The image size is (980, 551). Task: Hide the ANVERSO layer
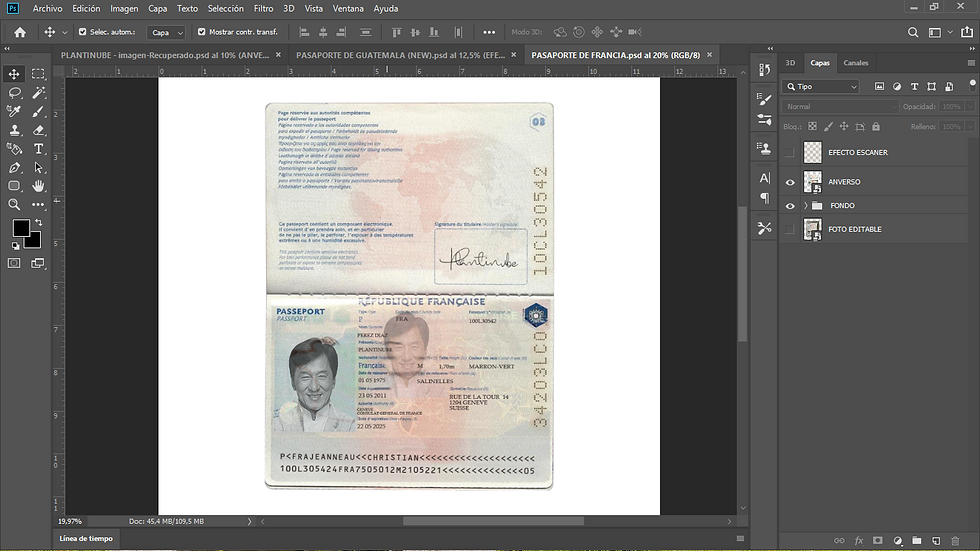pos(790,182)
